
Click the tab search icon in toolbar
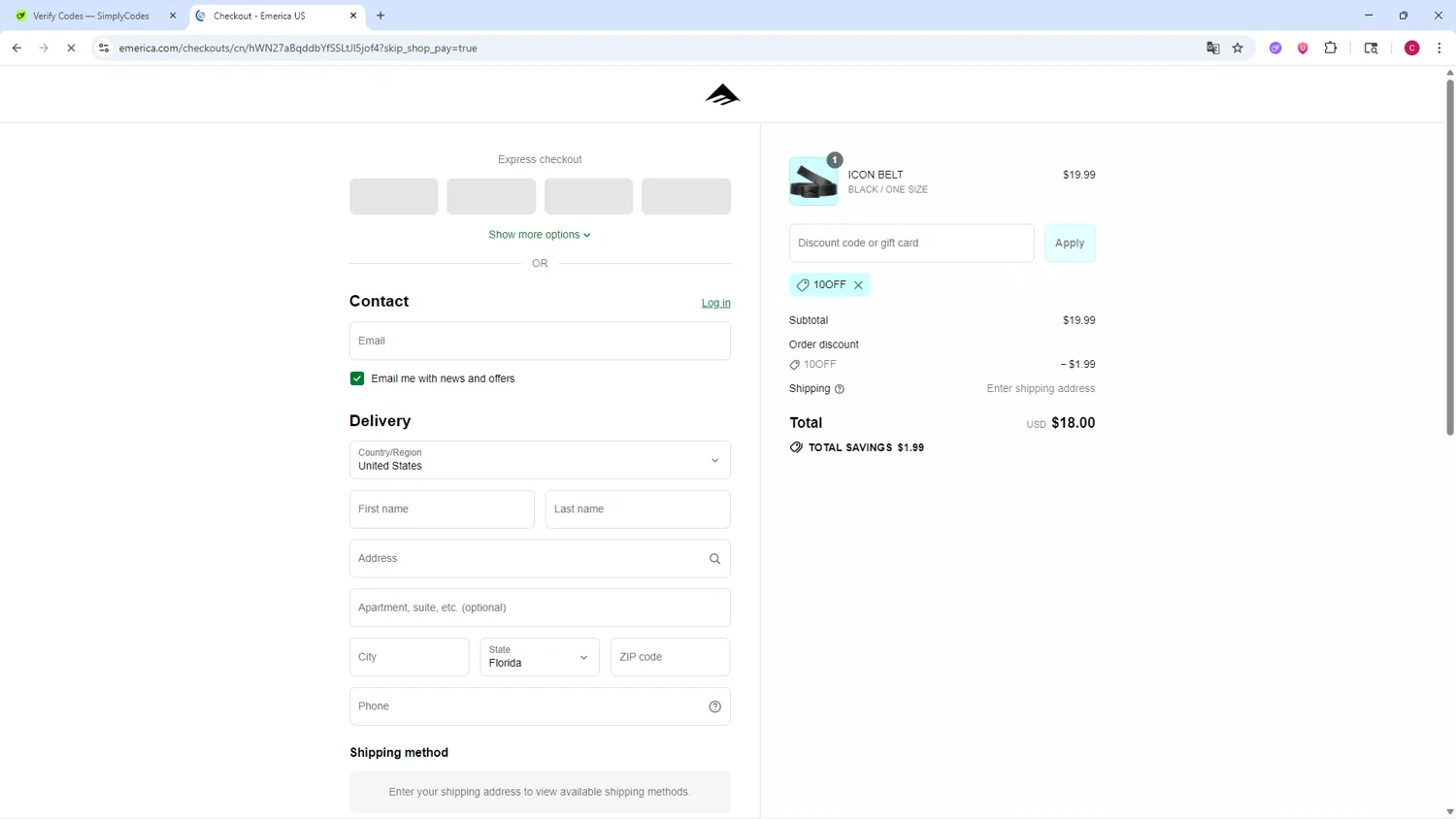pos(1371,48)
